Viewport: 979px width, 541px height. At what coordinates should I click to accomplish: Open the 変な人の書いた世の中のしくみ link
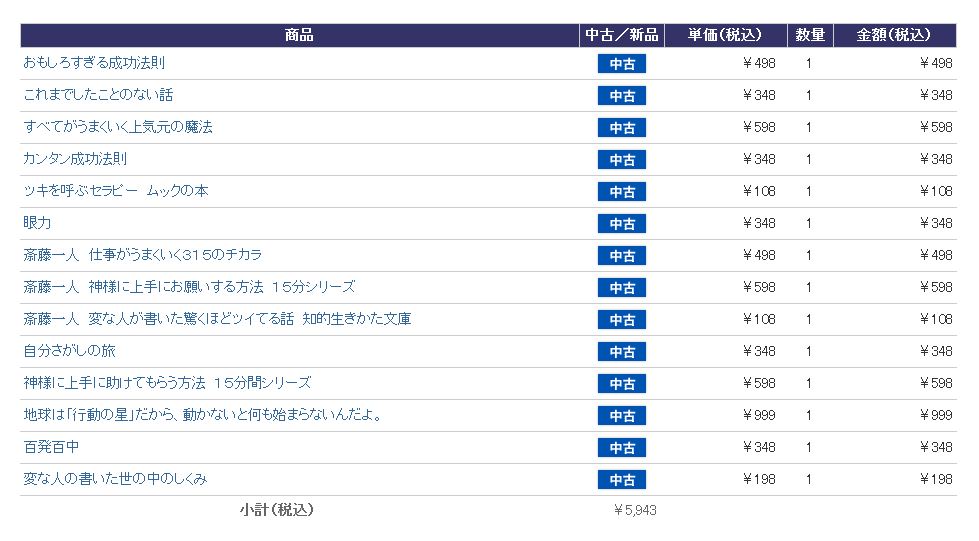point(115,479)
